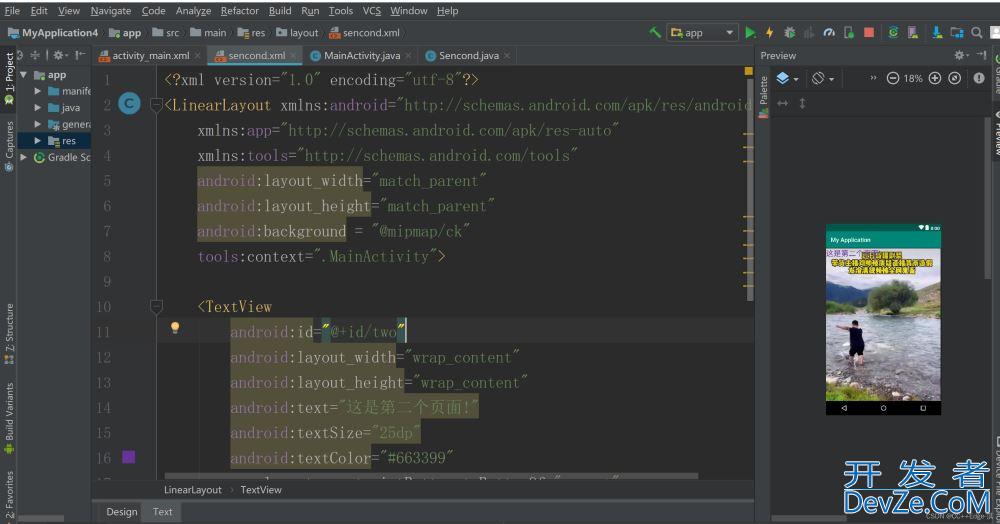Click the horizontal resize arrows in preview
The image size is (1000, 524).
pos(783,103)
